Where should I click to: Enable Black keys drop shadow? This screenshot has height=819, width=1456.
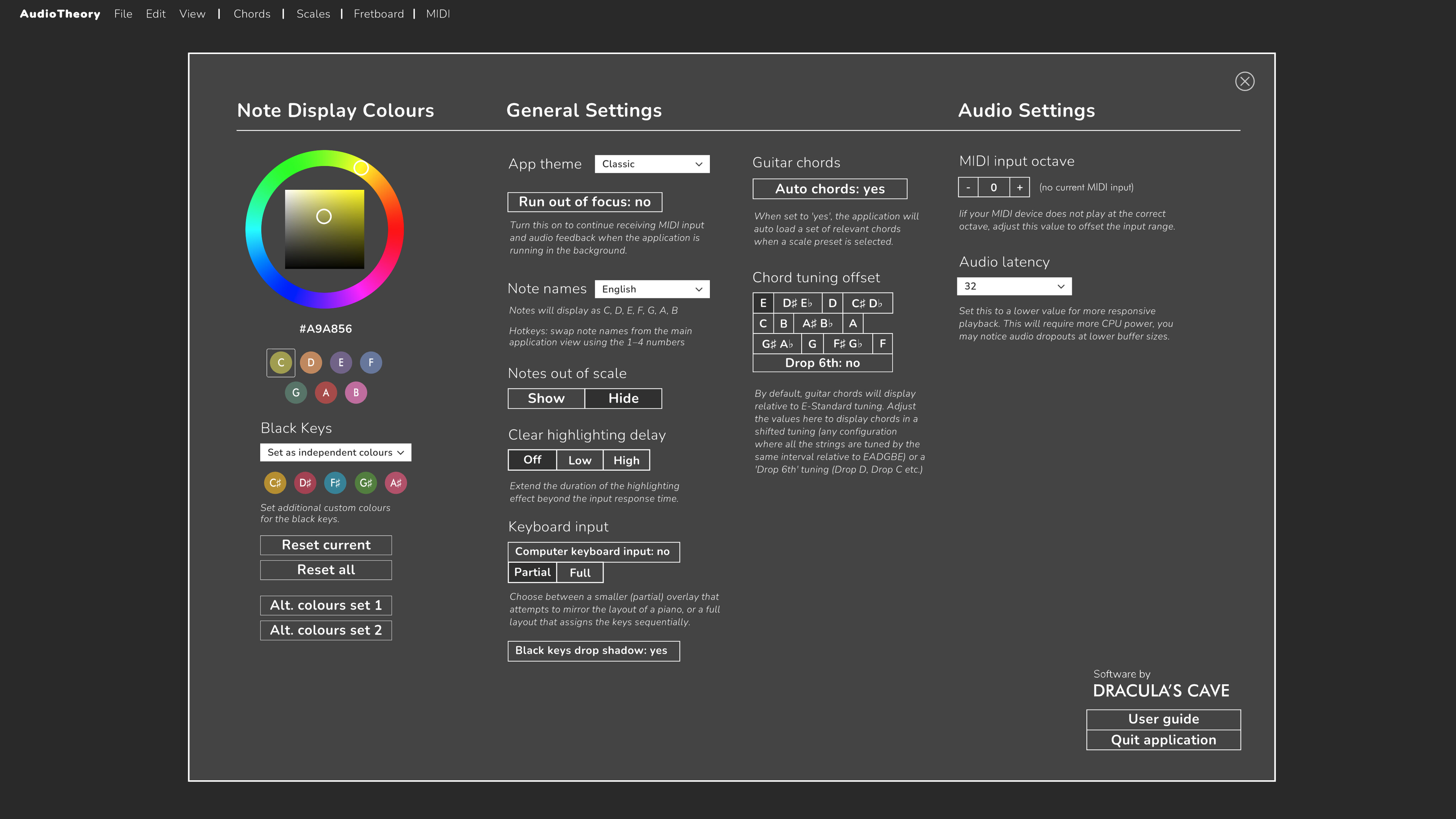594,651
